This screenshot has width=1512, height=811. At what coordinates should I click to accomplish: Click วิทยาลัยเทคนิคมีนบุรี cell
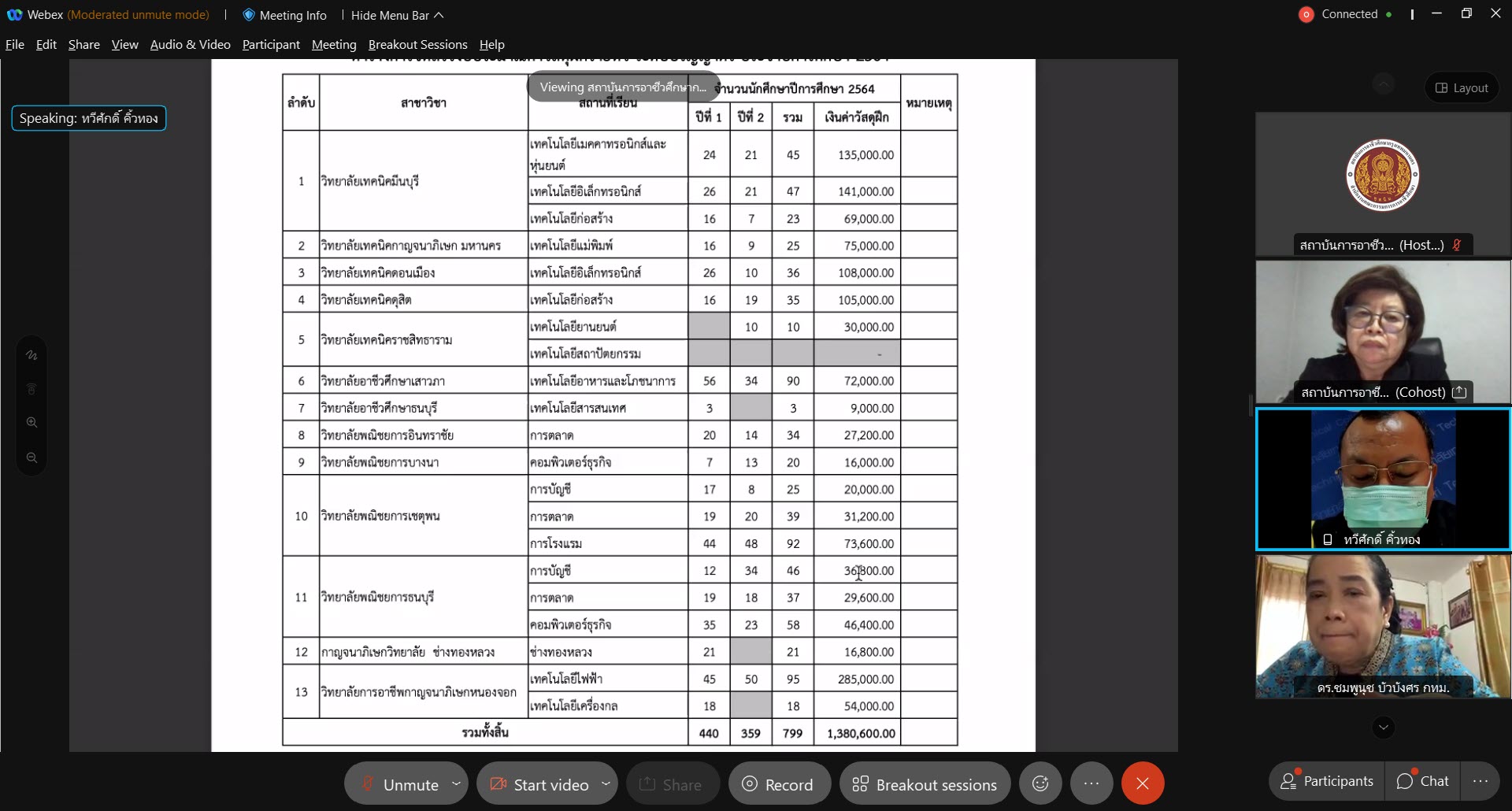point(424,181)
